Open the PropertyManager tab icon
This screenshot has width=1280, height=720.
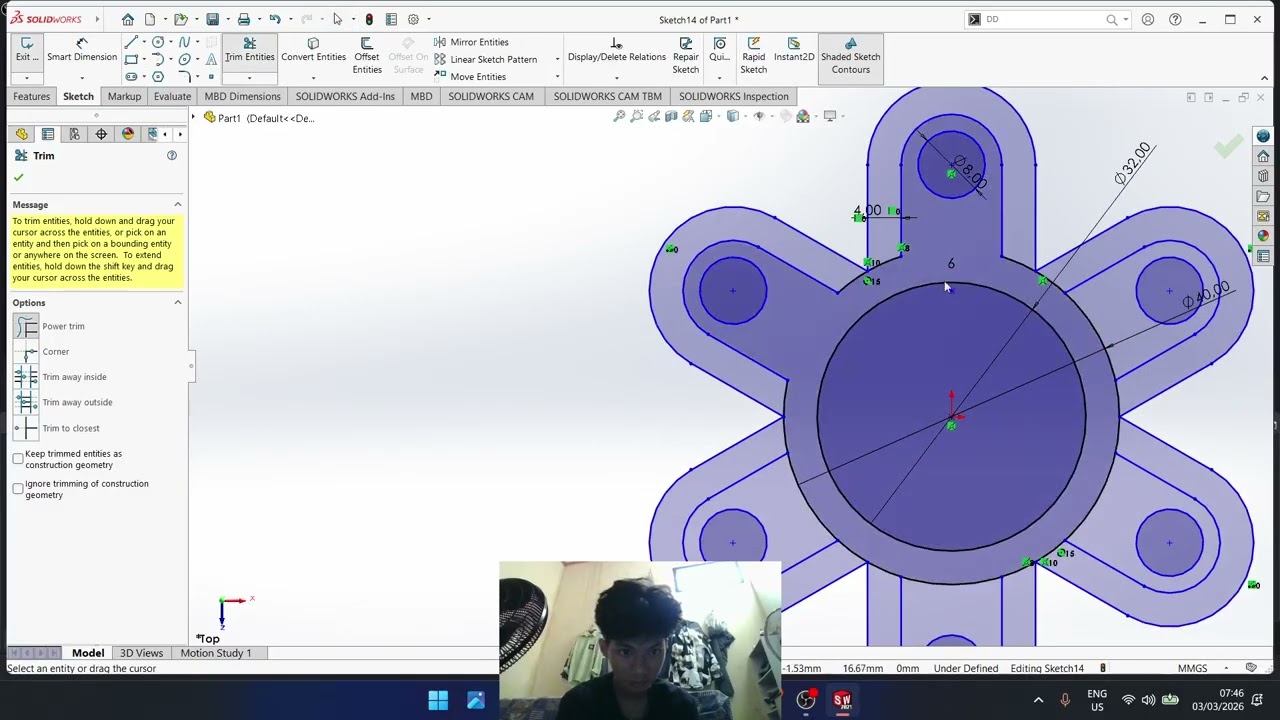tap(48, 134)
